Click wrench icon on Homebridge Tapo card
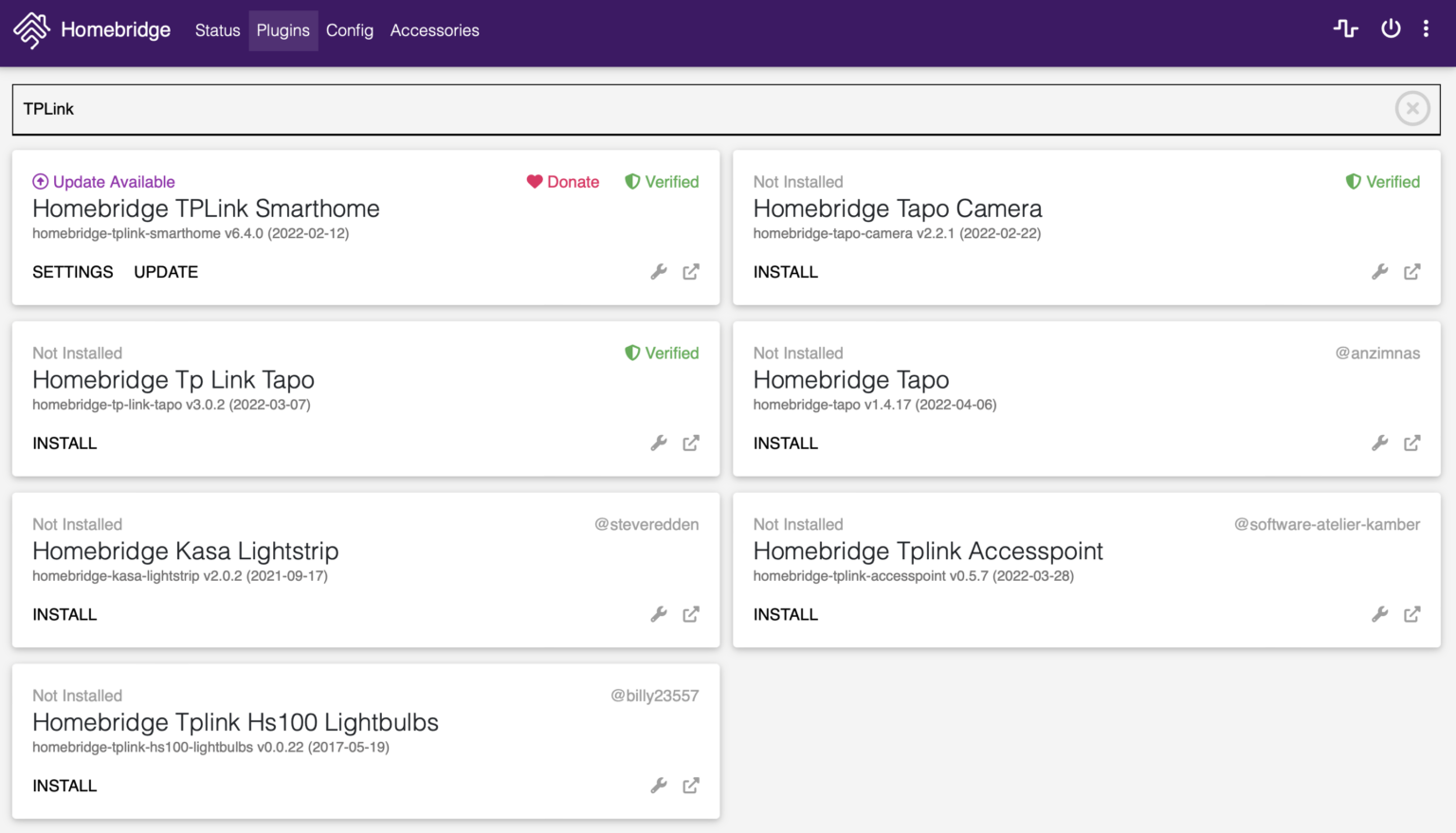This screenshot has width=1456, height=833. tap(1379, 444)
